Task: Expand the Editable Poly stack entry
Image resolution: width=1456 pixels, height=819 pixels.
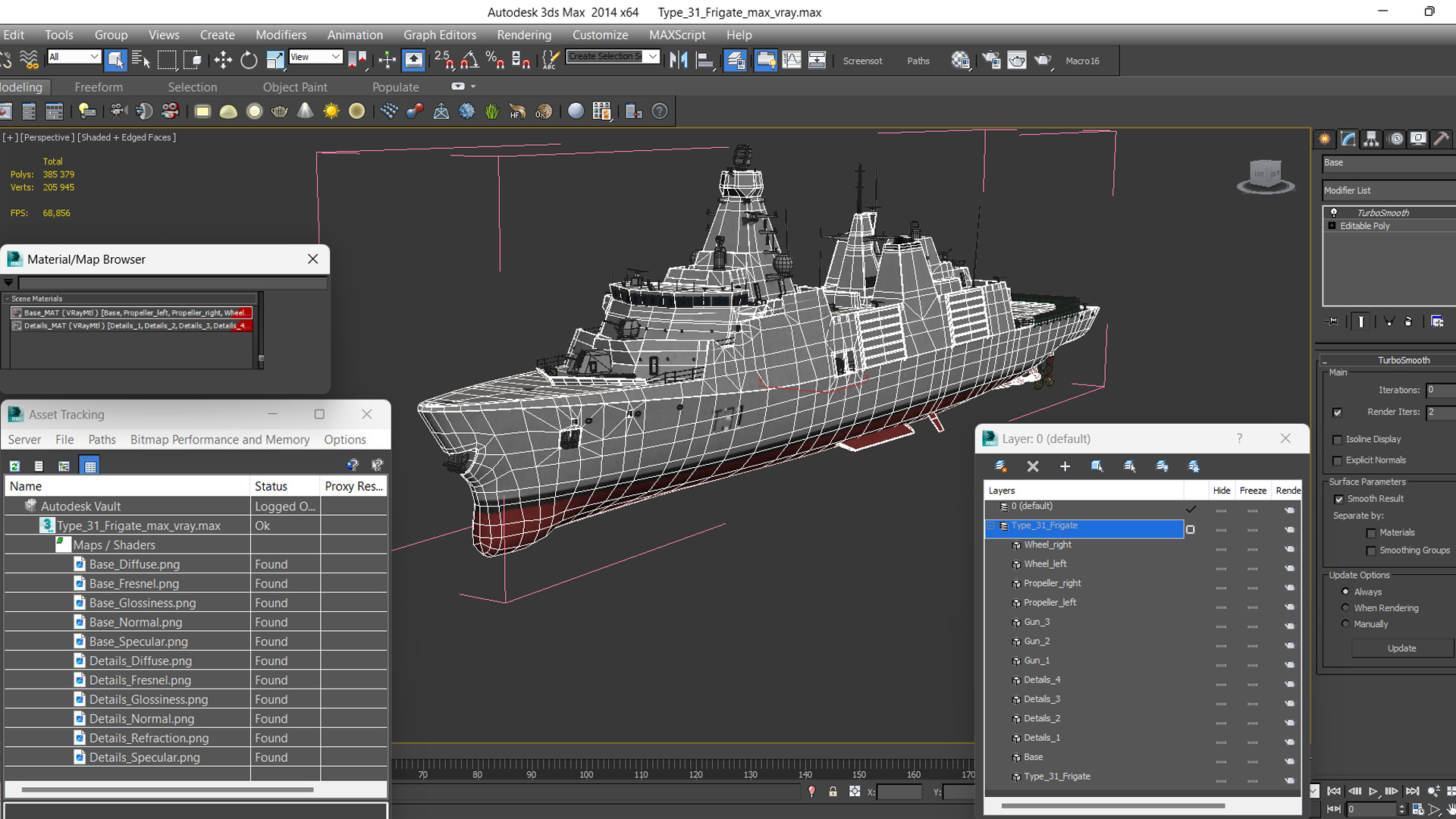Action: click(x=1332, y=226)
